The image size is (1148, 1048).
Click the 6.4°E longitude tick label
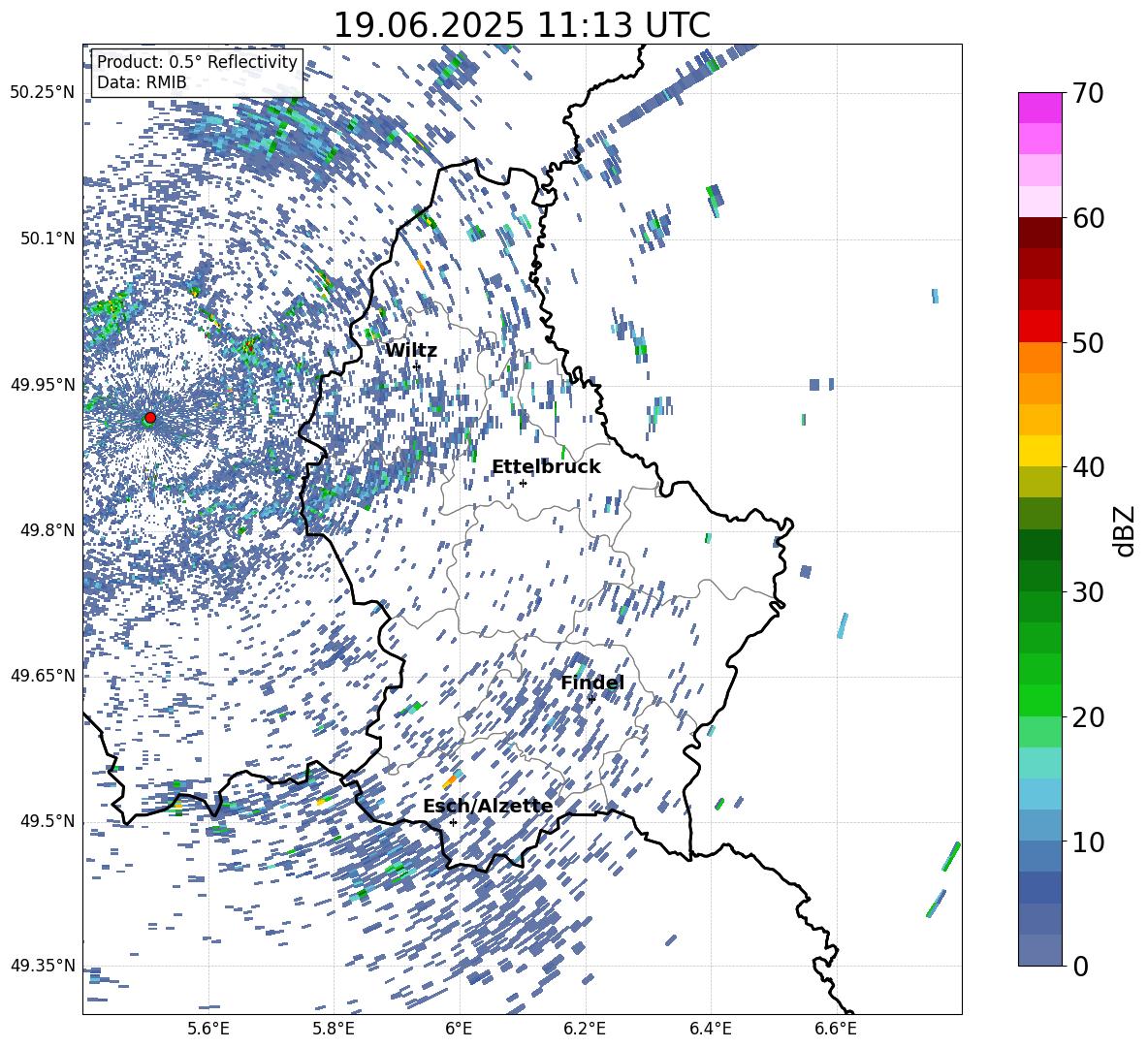[711, 1029]
